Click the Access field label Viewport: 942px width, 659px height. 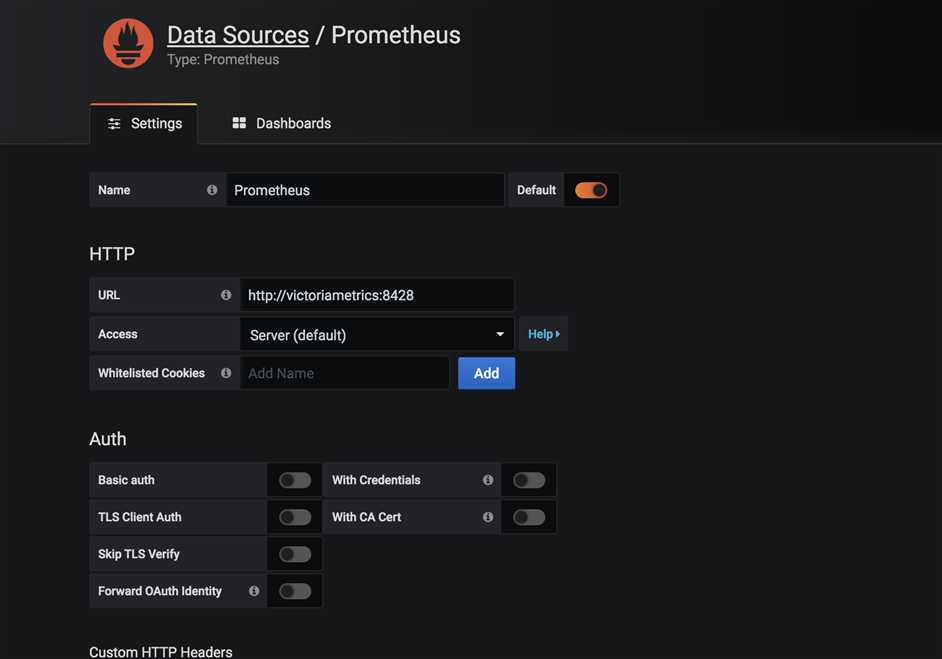pos(118,334)
